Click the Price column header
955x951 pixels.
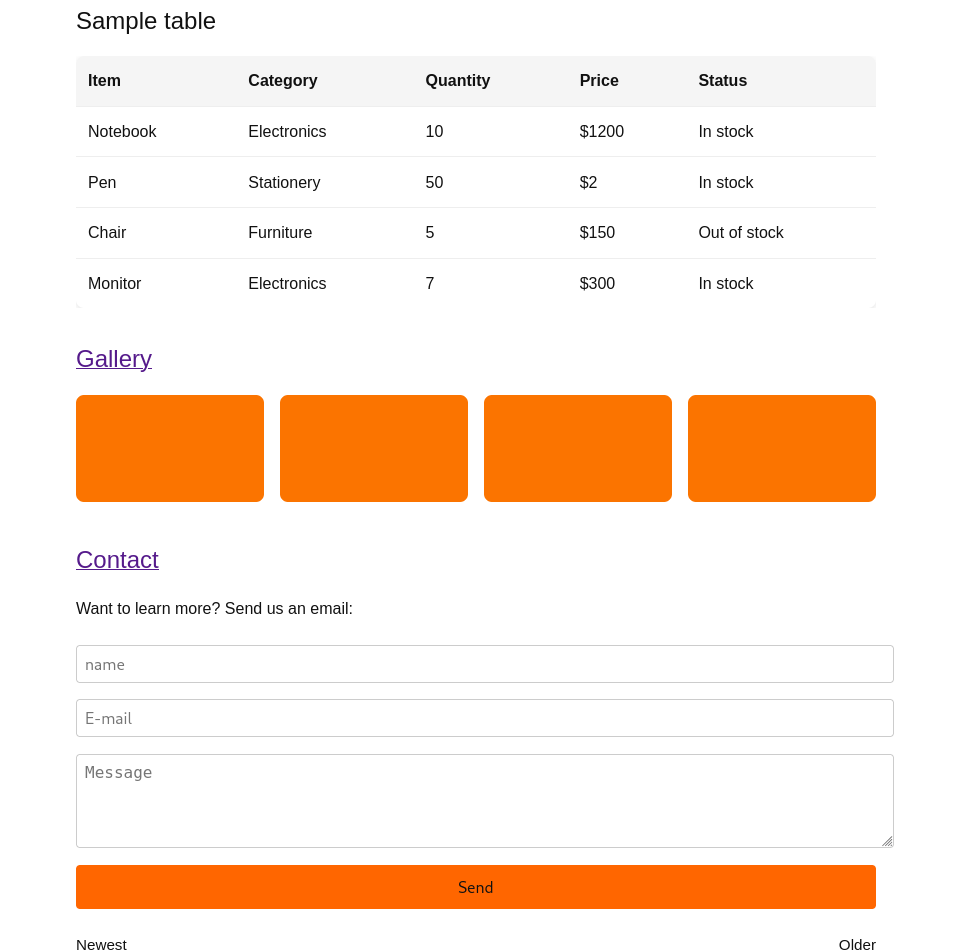(599, 80)
